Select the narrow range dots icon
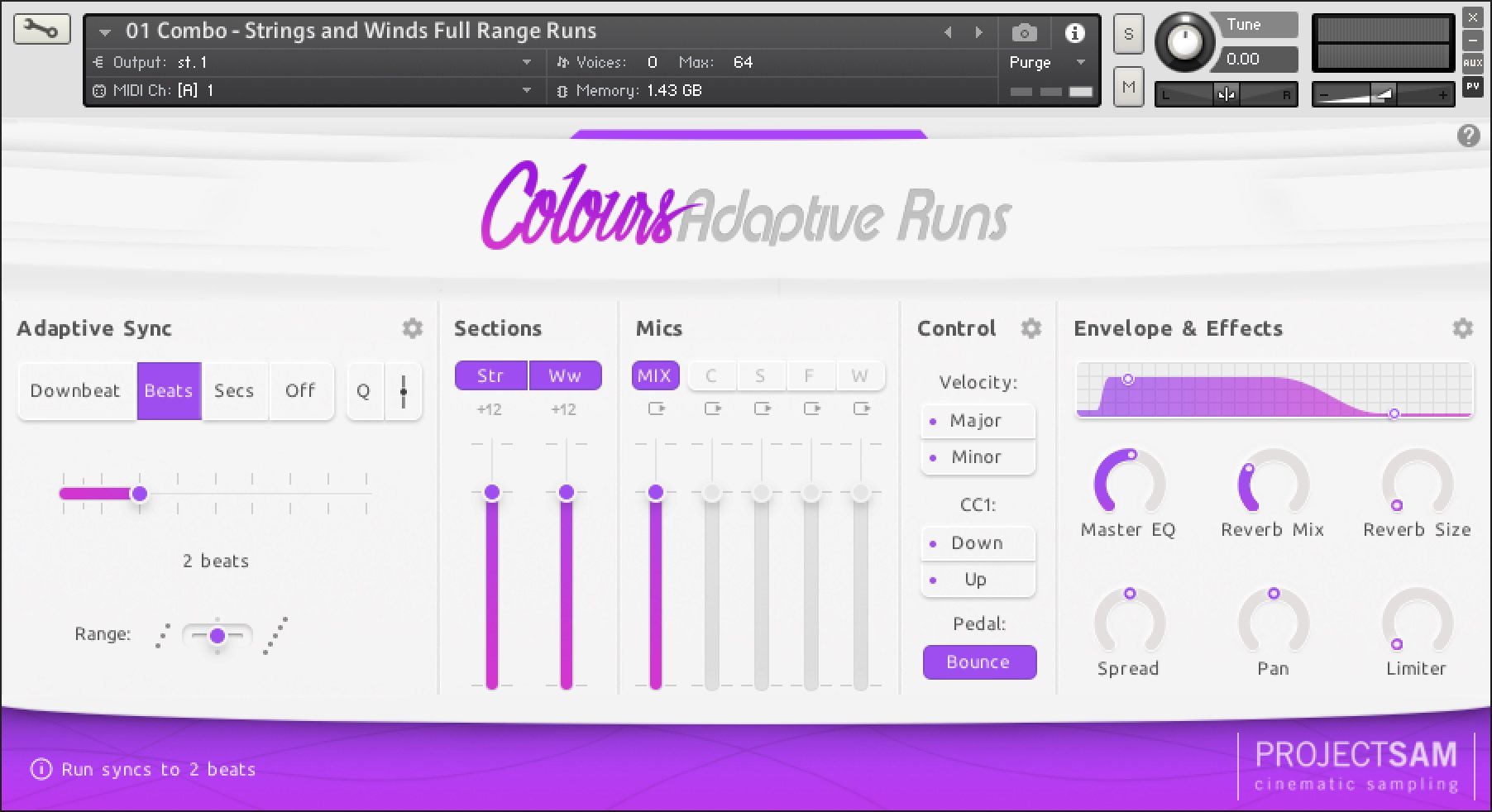Viewport: 1492px width, 812px height. tap(163, 636)
